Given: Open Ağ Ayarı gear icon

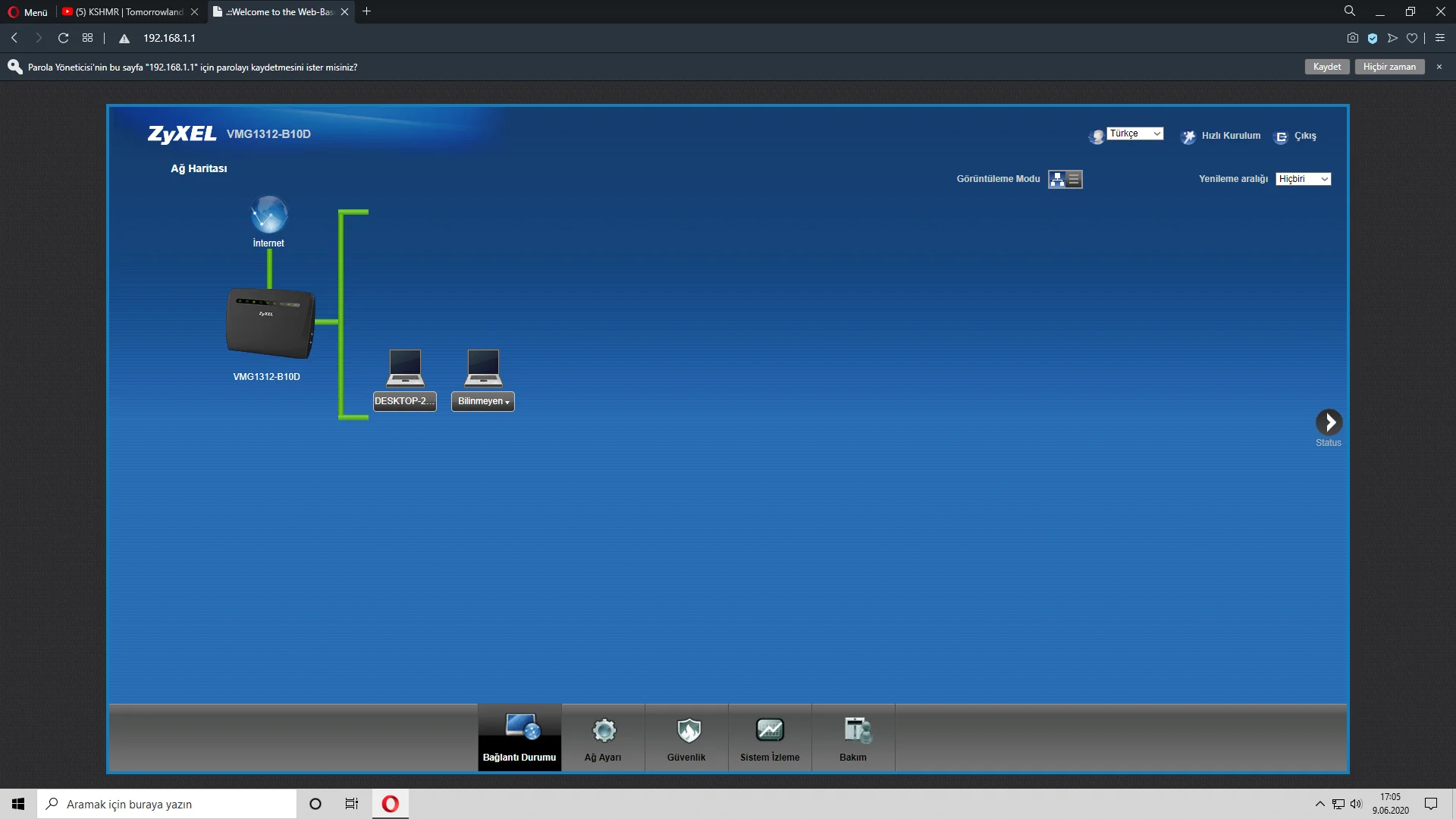Looking at the screenshot, I should [604, 730].
